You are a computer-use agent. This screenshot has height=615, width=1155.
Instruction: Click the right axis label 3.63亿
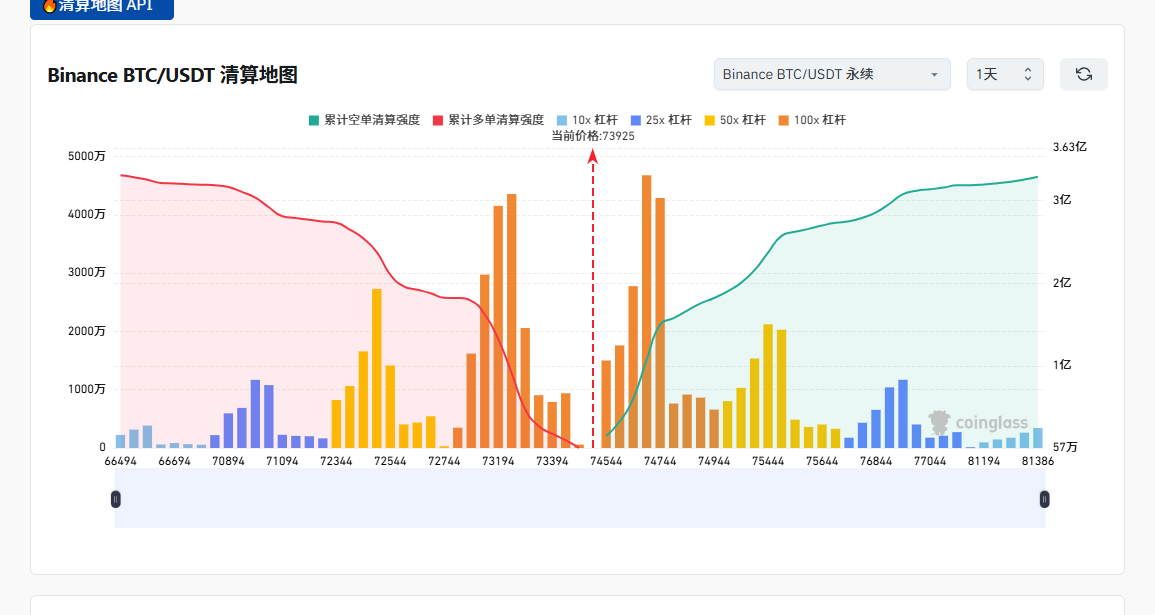tap(1070, 147)
